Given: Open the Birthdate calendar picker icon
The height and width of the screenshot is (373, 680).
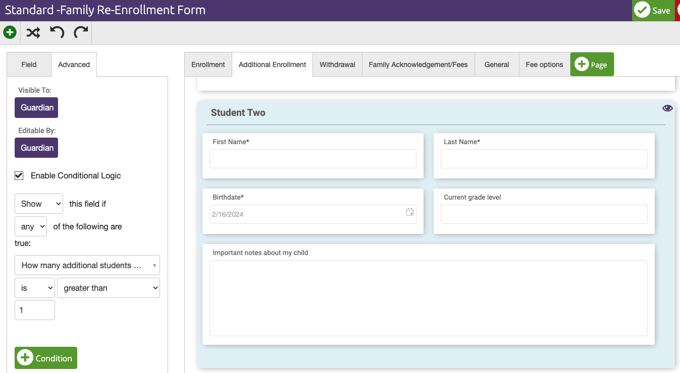Looking at the screenshot, I should point(409,212).
